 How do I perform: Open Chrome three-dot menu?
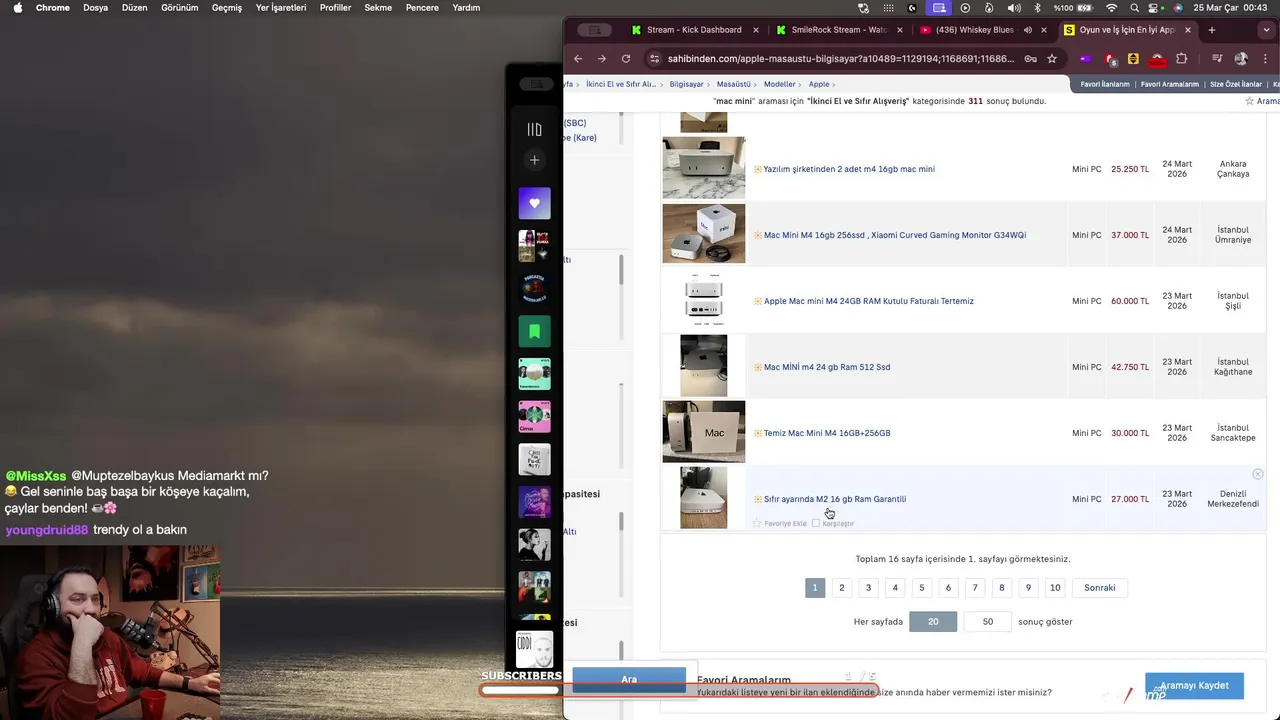[x=1265, y=58]
